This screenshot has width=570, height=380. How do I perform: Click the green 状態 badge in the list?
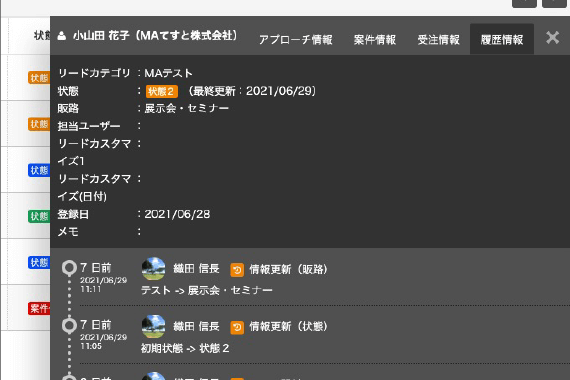tap(39, 216)
